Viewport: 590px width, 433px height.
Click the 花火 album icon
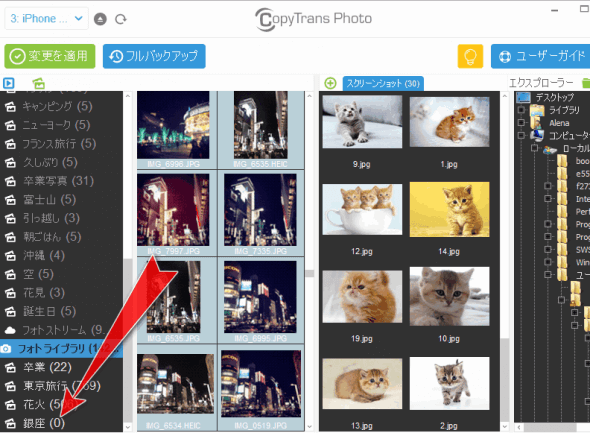click(x=11, y=405)
